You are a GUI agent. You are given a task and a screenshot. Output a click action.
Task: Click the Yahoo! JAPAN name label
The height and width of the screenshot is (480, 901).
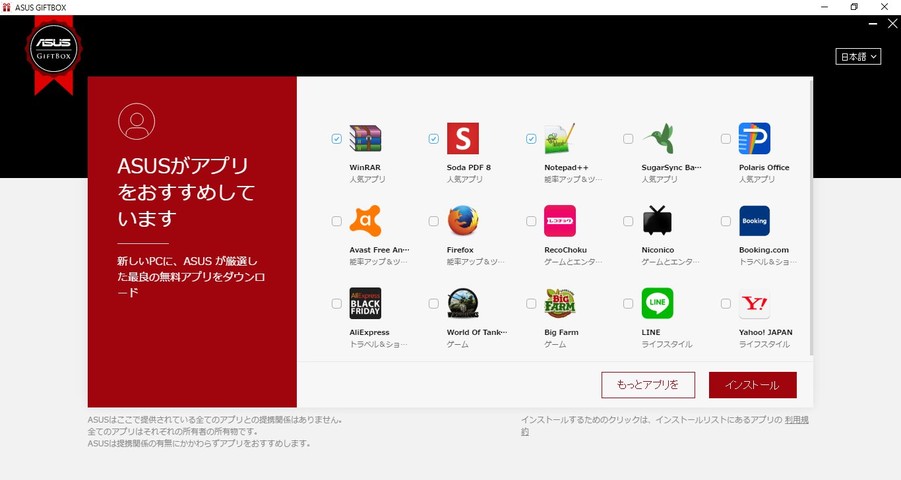(766, 332)
